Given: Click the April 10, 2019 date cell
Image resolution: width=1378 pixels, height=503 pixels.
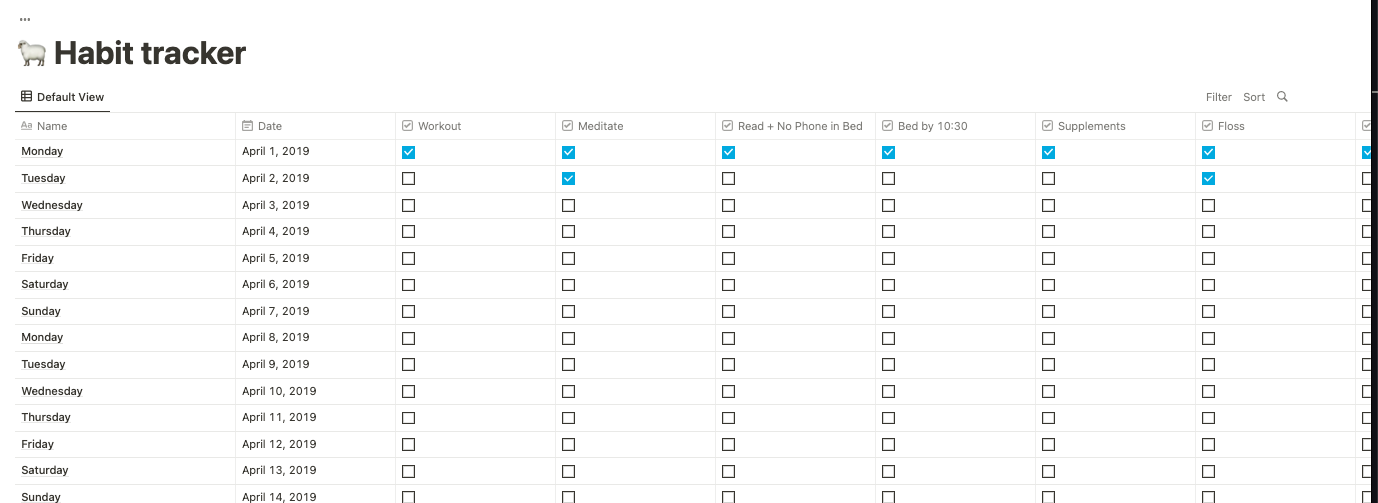Looking at the screenshot, I should coord(279,391).
